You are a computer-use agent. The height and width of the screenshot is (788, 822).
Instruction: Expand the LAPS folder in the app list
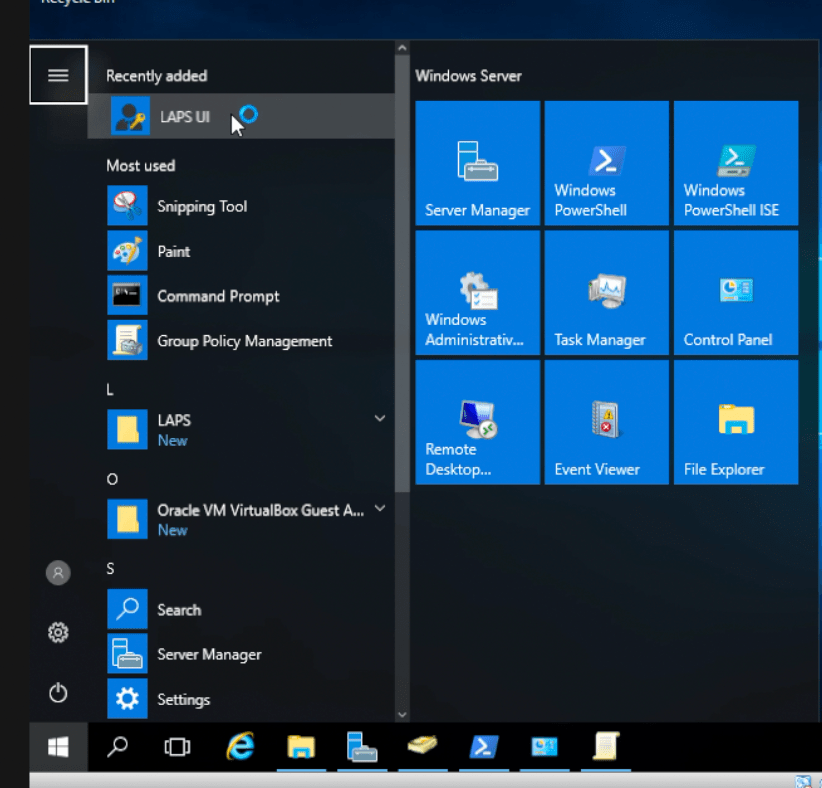click(x=379, y=418)
